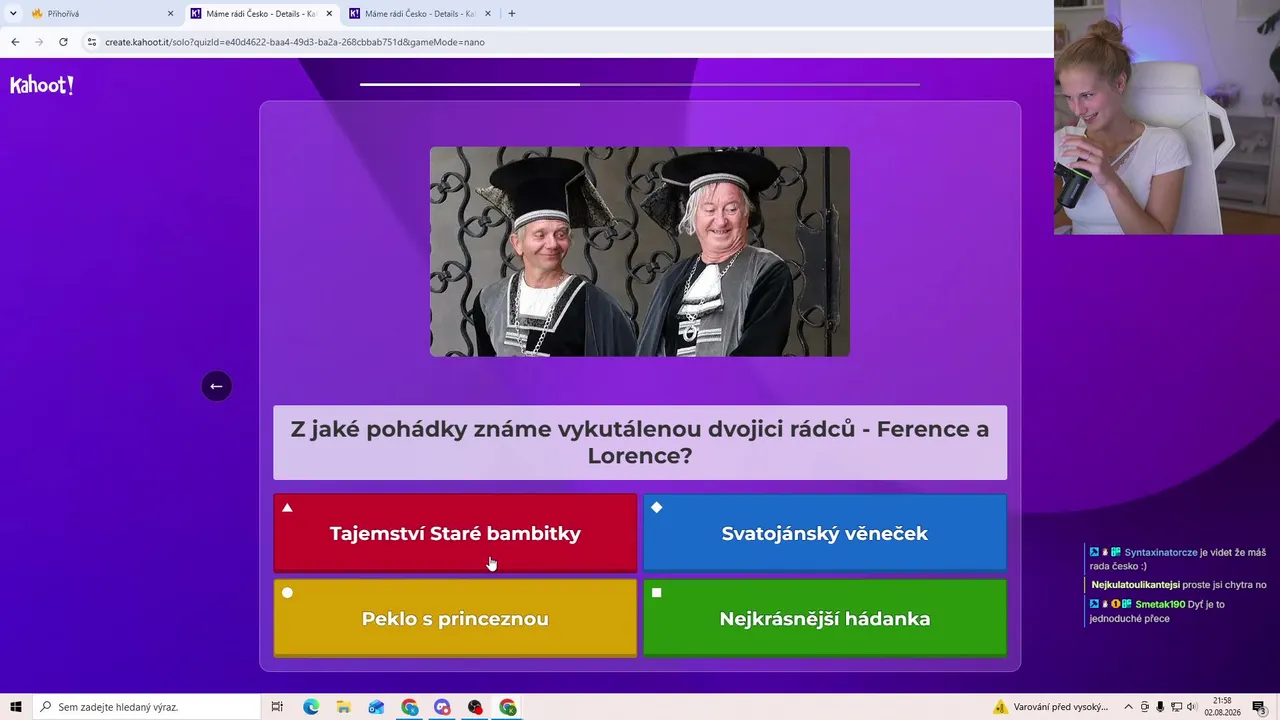The height and width of the screenshot is (720, 1280).
Task: Click chat username Smetak190
Action: (x=1160, y=604)
